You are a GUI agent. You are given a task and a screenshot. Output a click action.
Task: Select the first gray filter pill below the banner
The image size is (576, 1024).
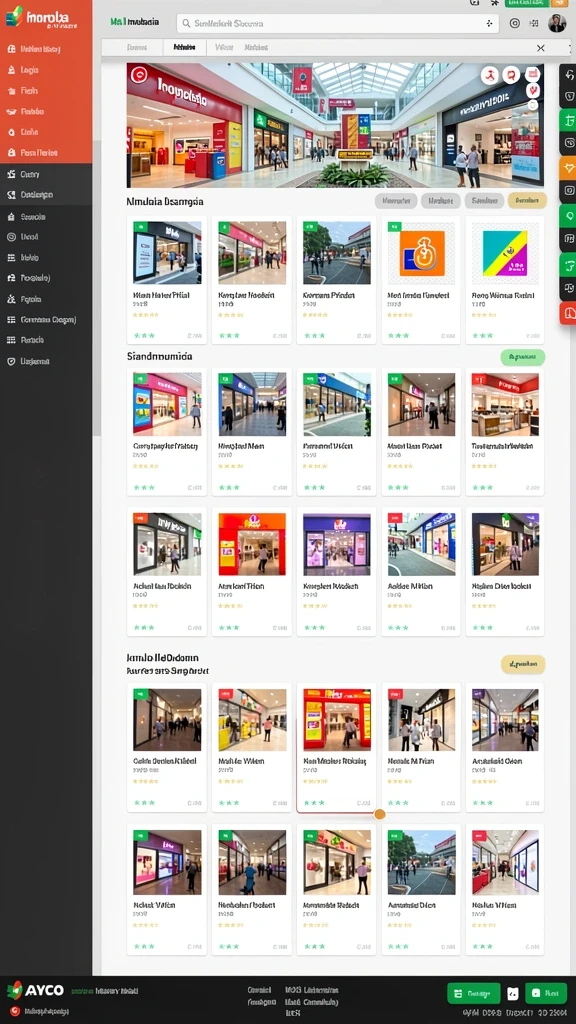coord(396,200)
